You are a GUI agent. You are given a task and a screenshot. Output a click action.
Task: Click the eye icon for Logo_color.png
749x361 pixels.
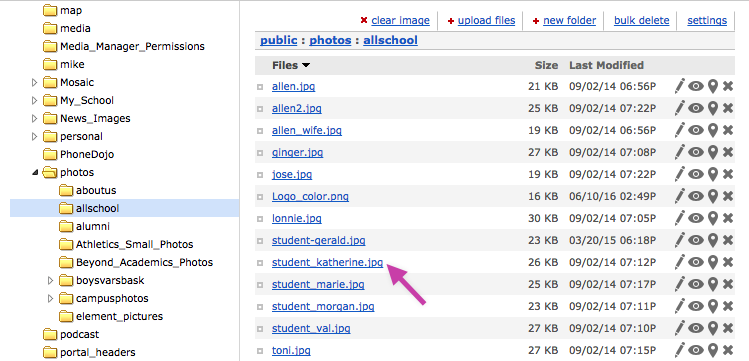pos(696,196)
